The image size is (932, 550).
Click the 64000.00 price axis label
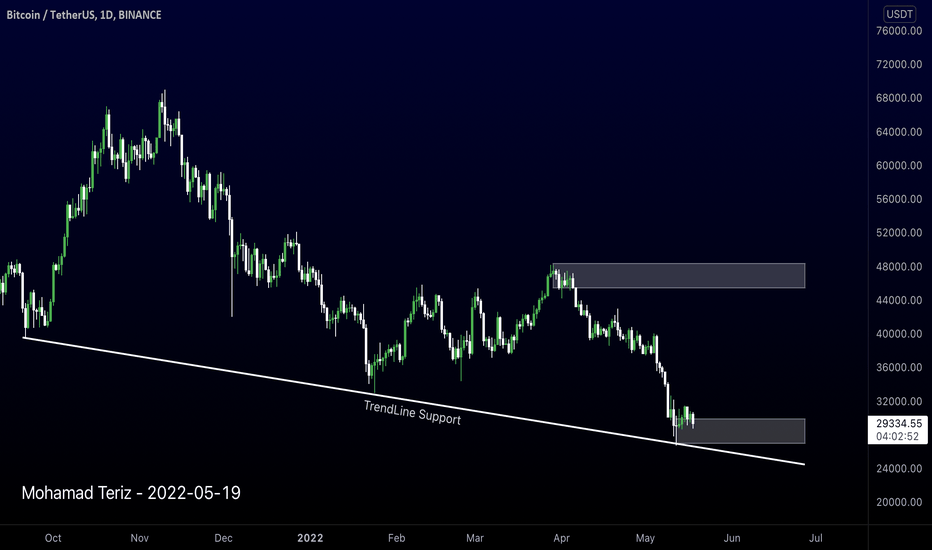point(899,132)
